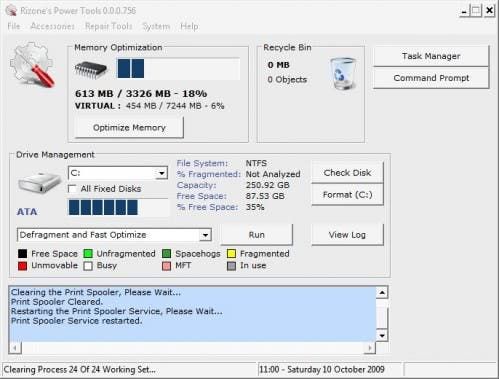499x379 pixels.
Task: Open the Help menu
Action: [189, 26]
